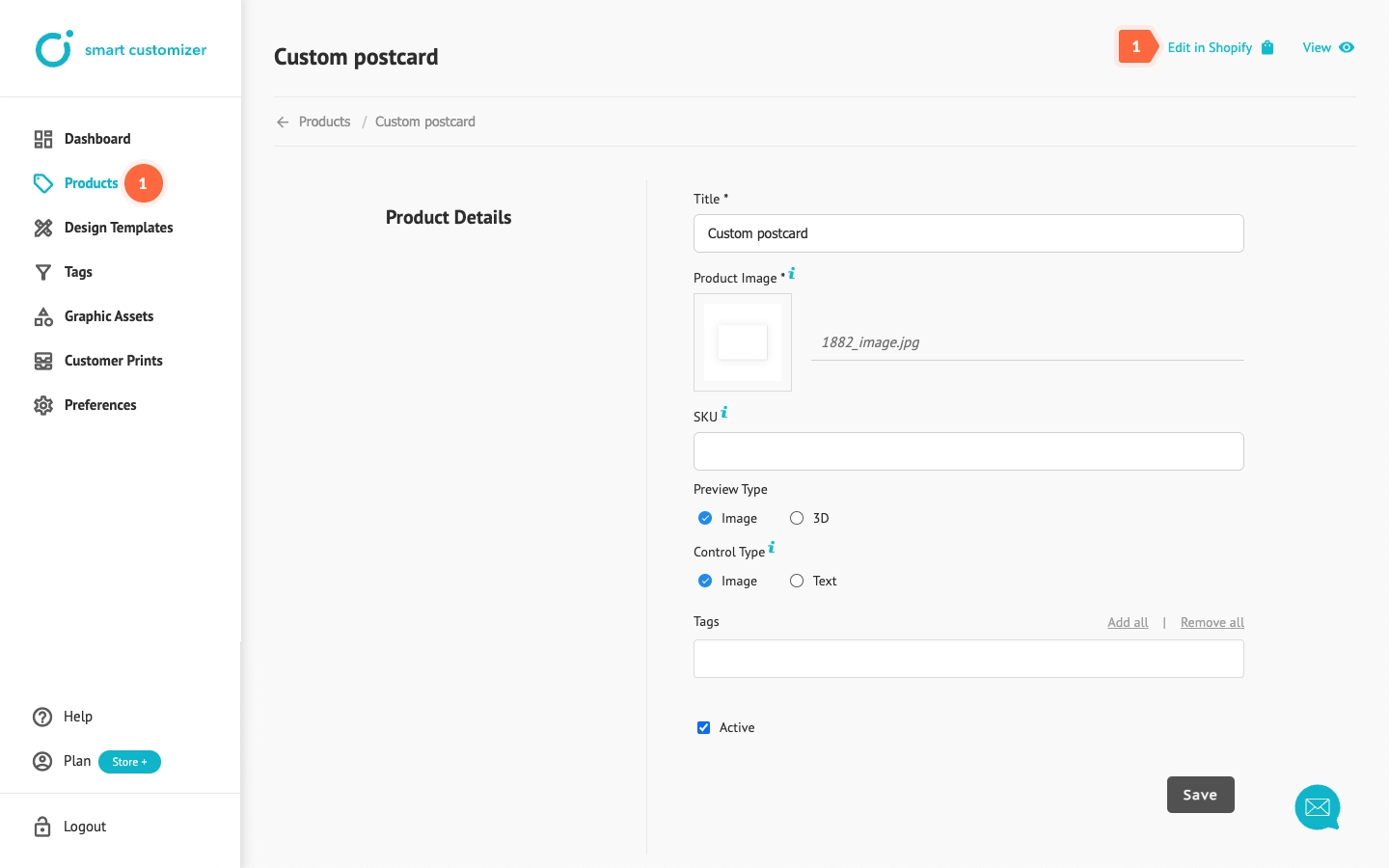The image size is (1389, 868).
Task: Select the 3D preview type
Action: click(x=797, y=518)
